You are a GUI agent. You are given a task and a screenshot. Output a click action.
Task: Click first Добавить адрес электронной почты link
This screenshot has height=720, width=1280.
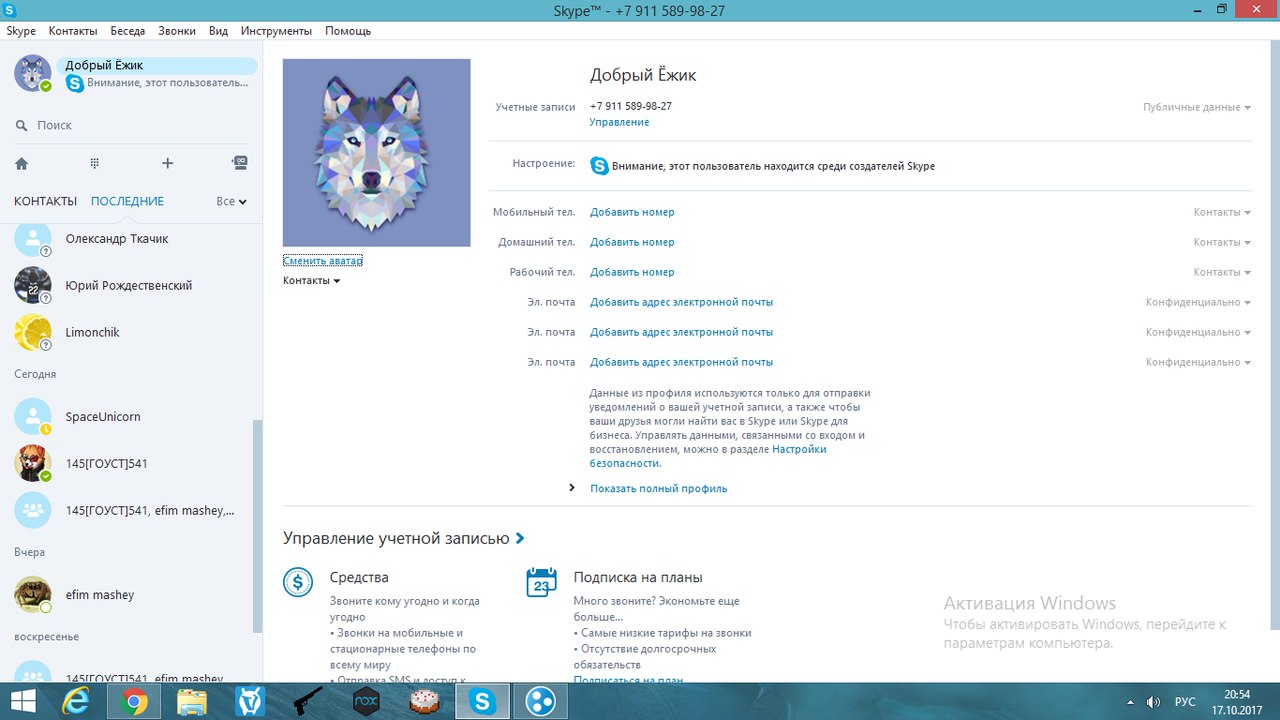pos(681,302)
